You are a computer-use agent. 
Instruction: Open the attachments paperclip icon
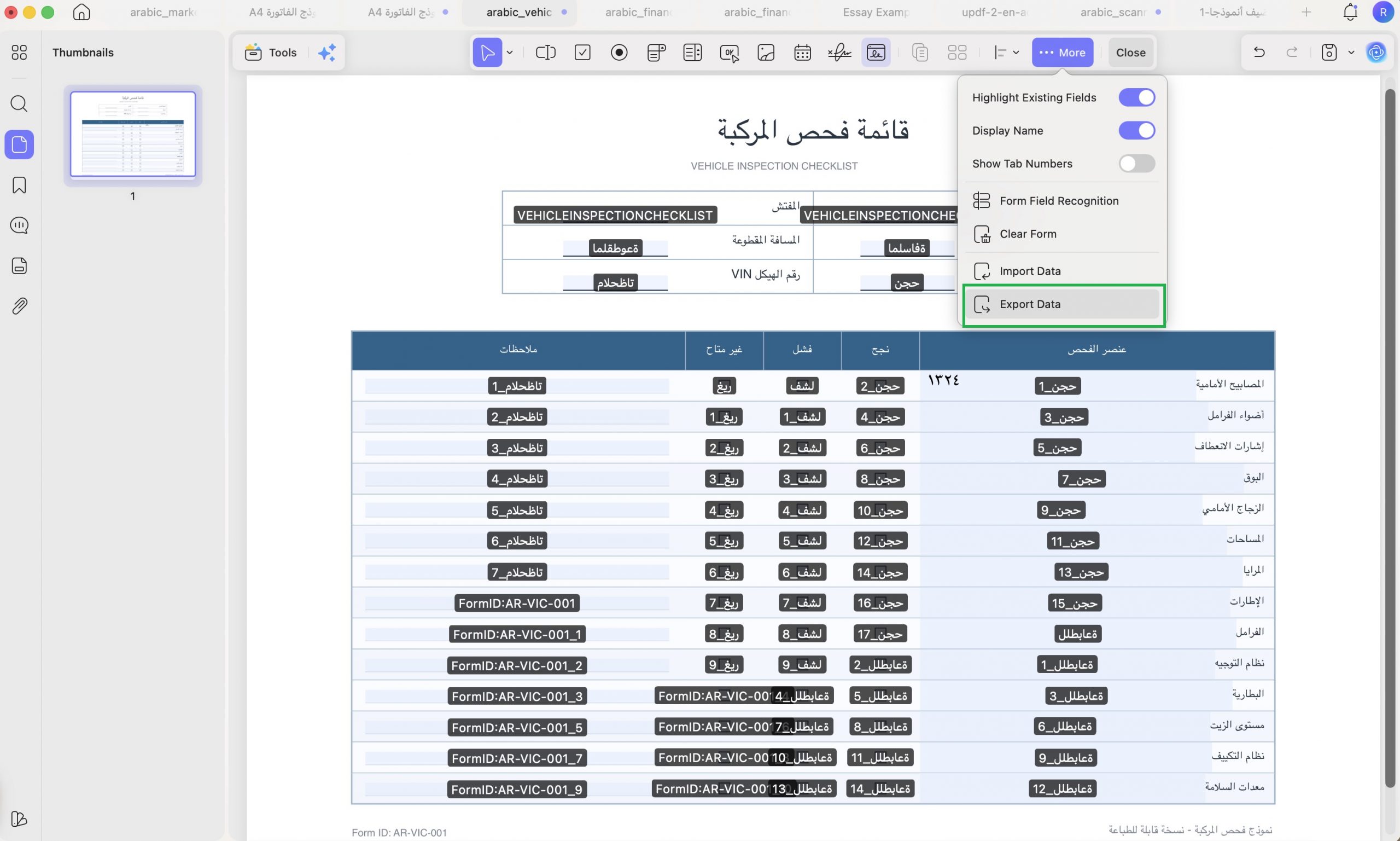tap(19, 306)
